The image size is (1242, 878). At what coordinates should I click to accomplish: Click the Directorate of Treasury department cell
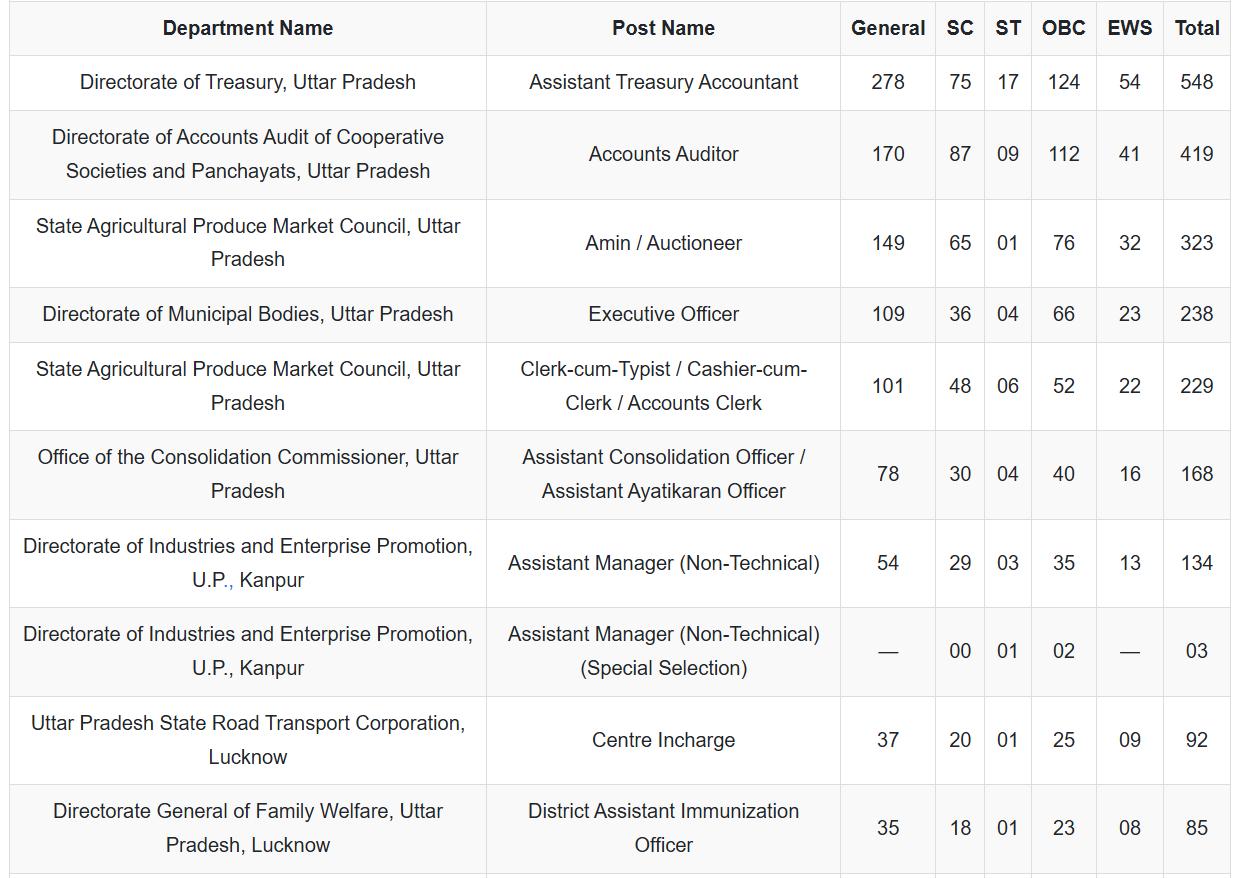point(248,82)
